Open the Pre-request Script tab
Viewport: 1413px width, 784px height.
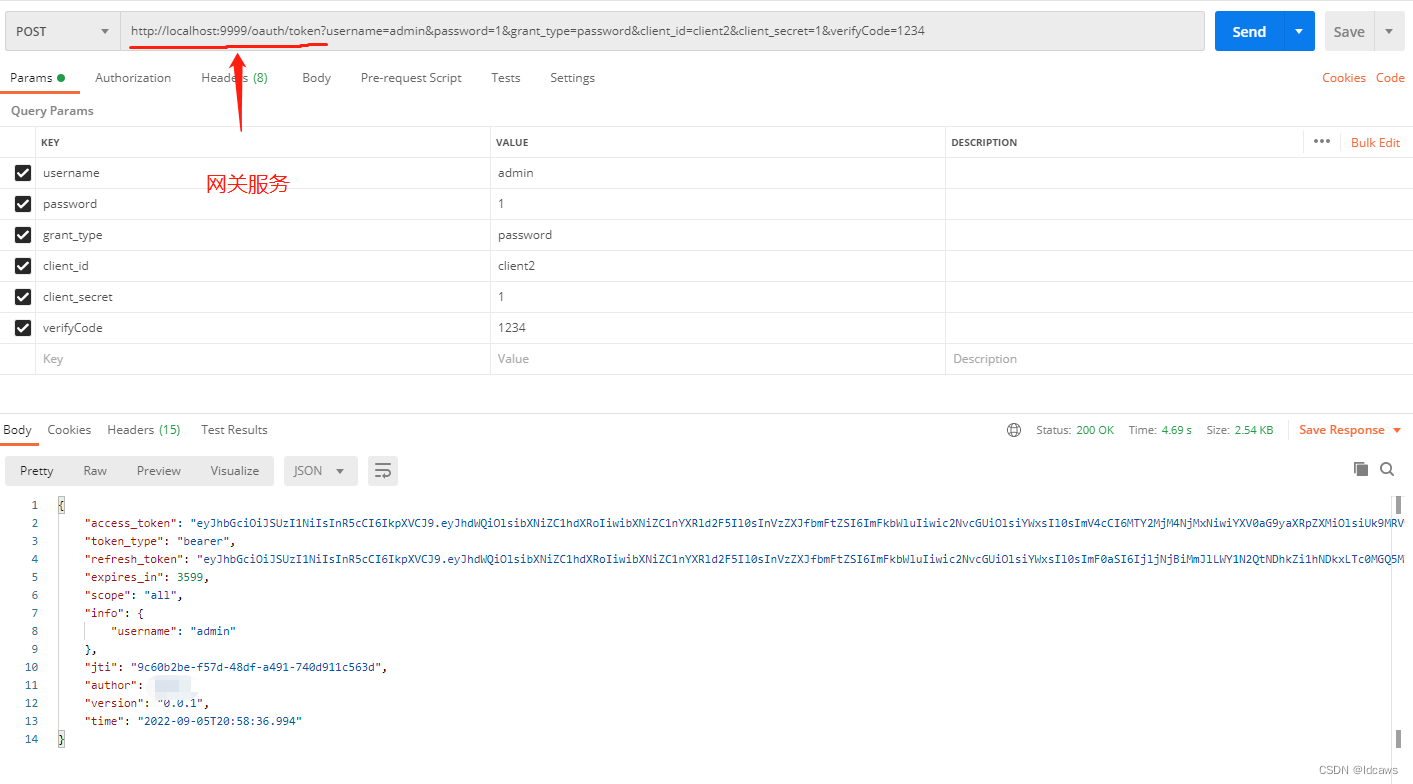click(x=411, y=78)
